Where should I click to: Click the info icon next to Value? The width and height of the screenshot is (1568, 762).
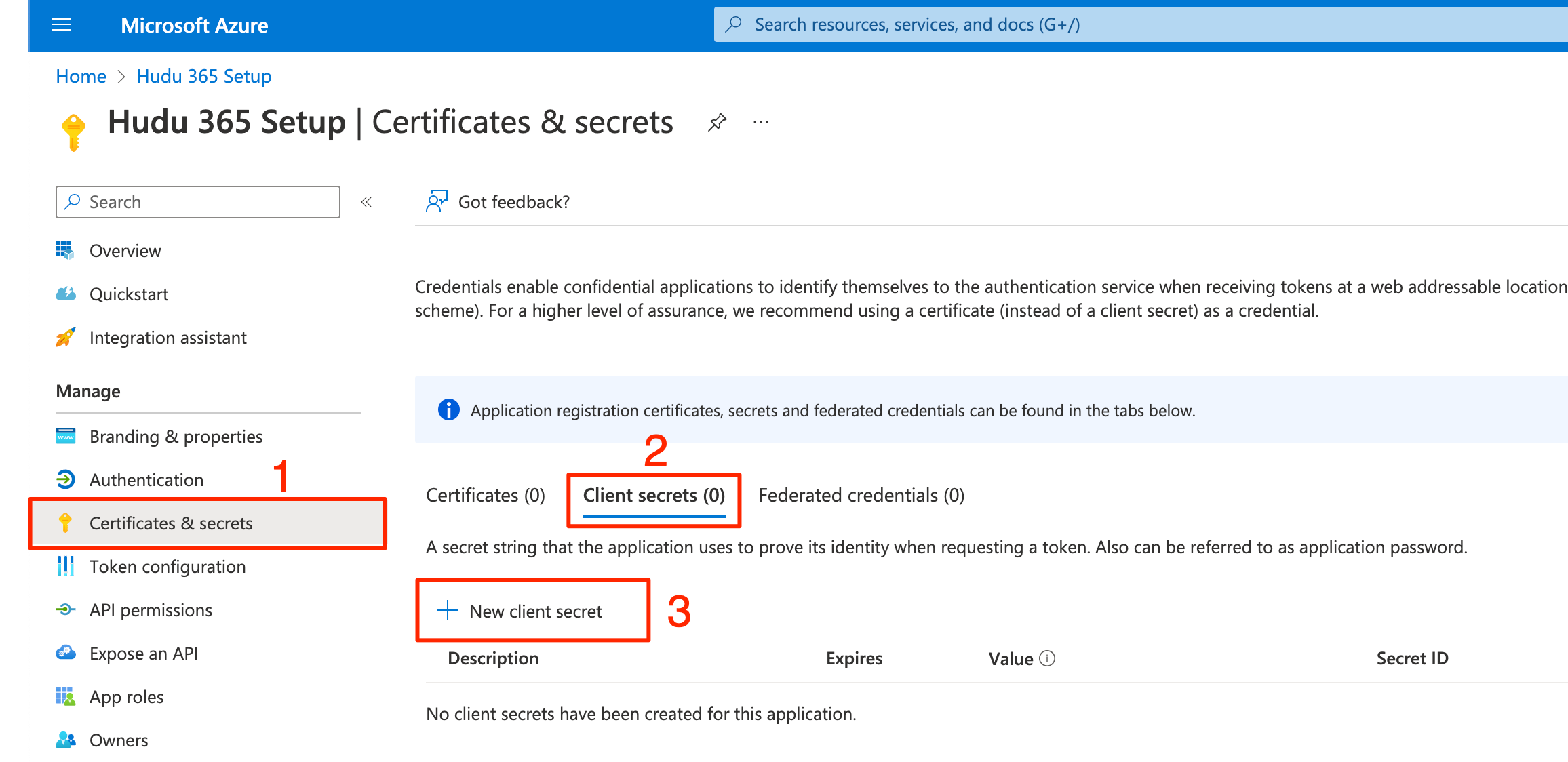[x=1047, y=658]
